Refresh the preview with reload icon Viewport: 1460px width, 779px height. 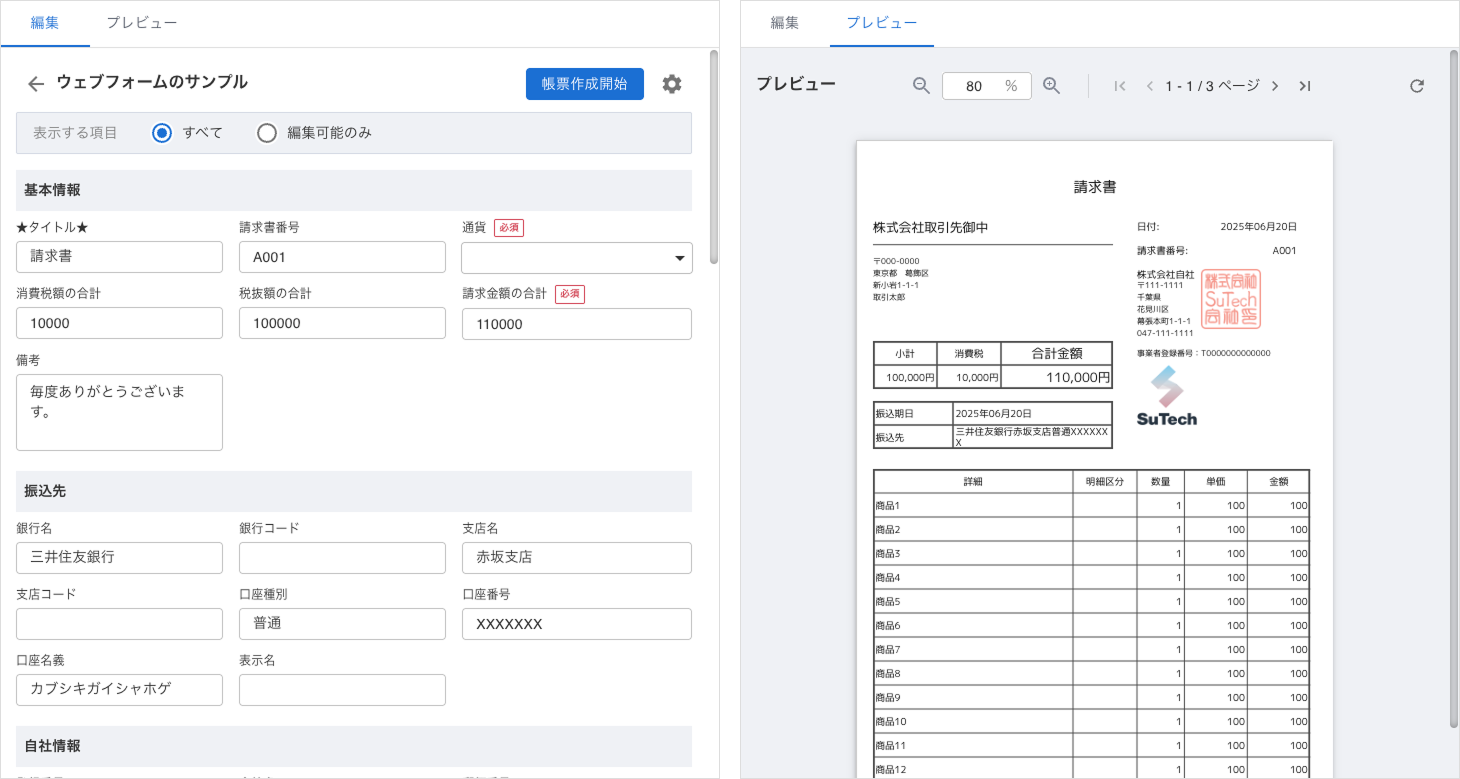click(1416, 86)
